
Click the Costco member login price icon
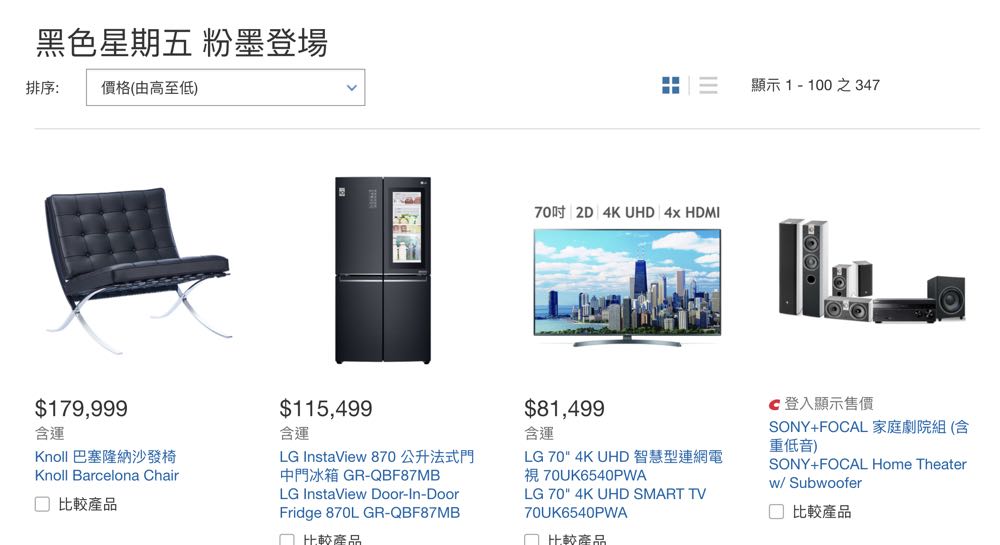pyautogui.click(x=774, y=404)
